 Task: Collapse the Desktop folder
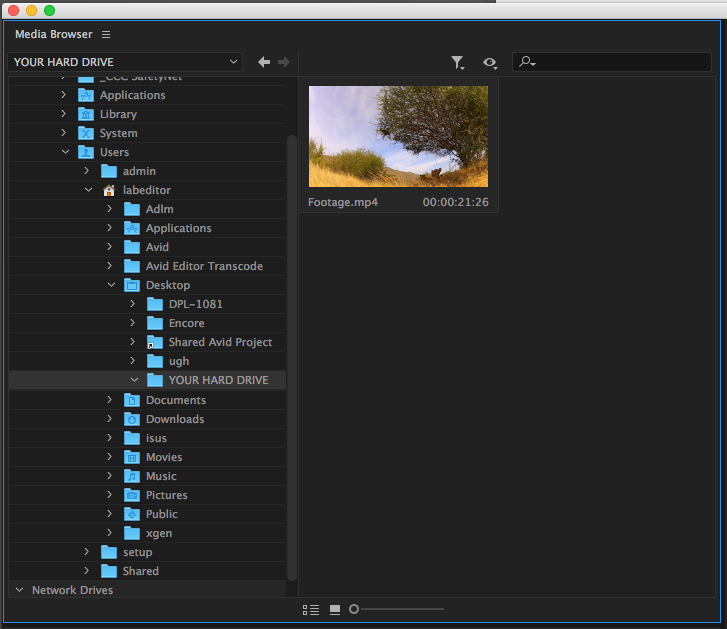[112, 285]
